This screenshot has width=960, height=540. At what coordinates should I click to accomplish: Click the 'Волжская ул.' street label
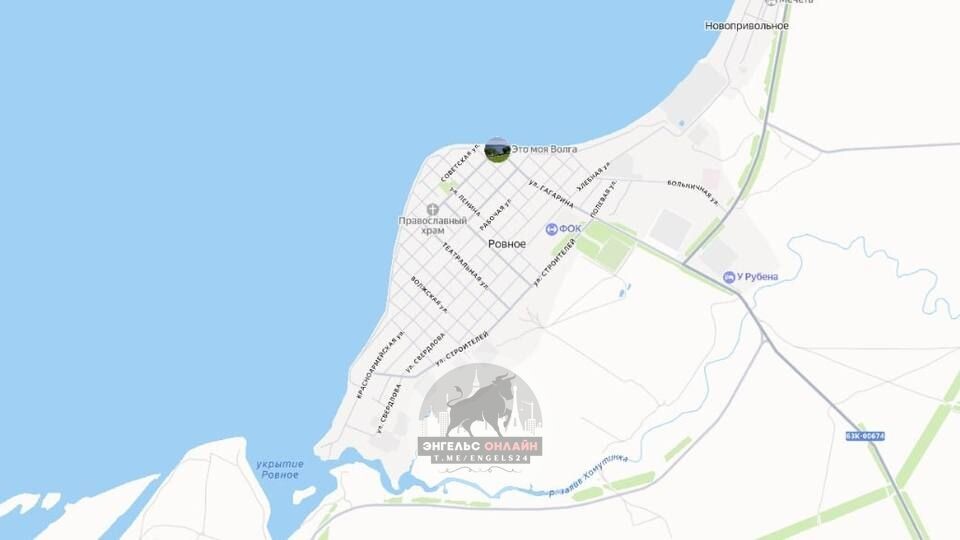pyautogui.click(x=429, y=294)
